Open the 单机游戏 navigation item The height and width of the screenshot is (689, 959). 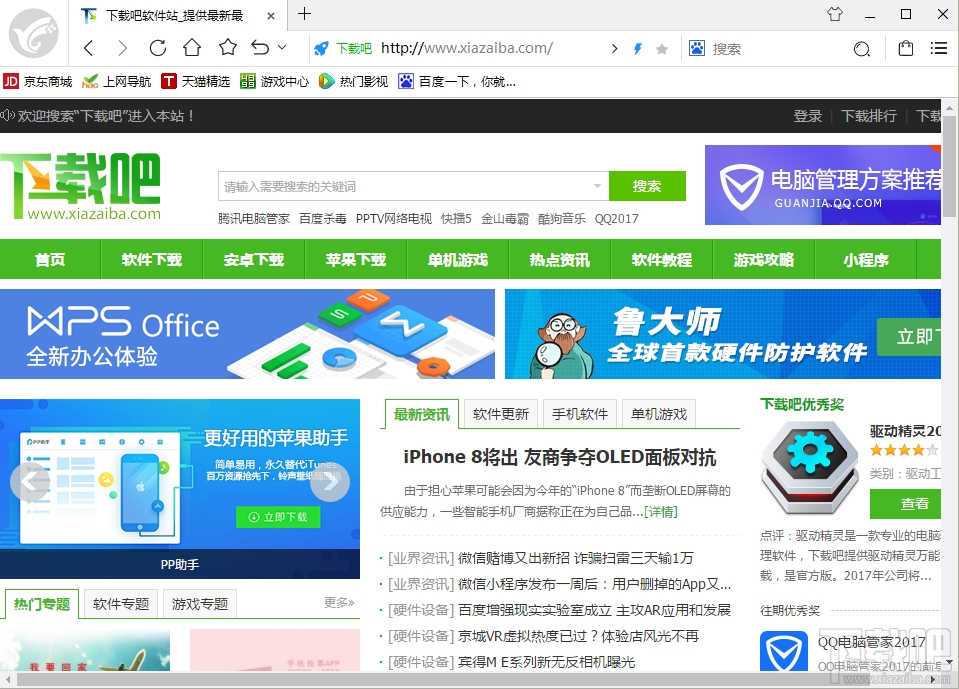coord(458,259)
